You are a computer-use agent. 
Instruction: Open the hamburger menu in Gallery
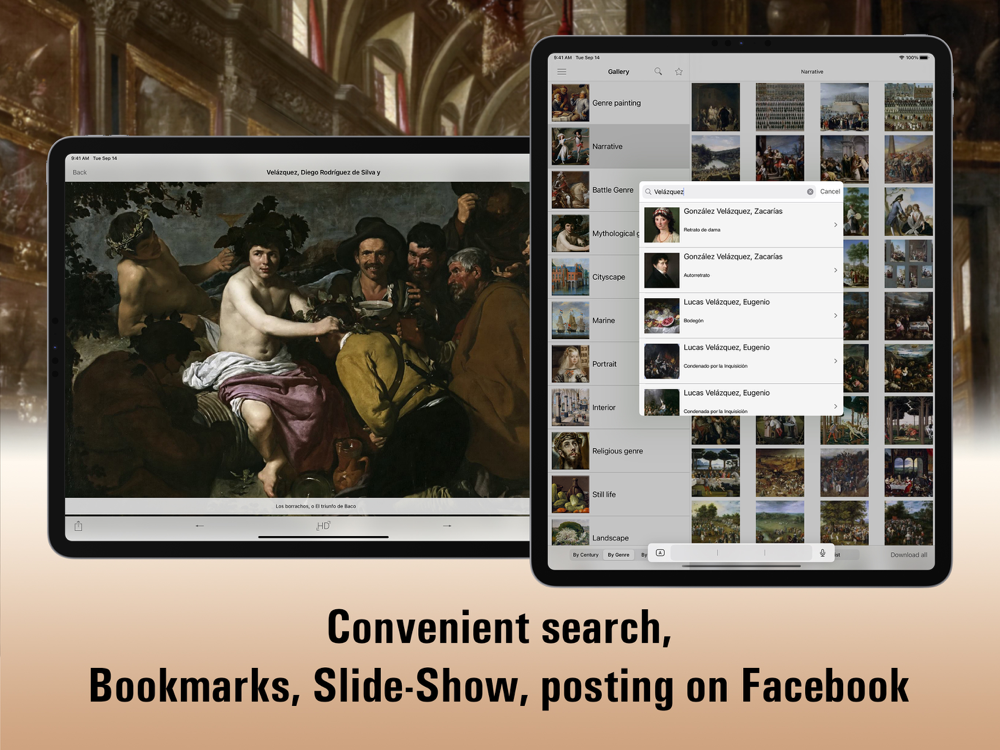[x=562, y=71]
